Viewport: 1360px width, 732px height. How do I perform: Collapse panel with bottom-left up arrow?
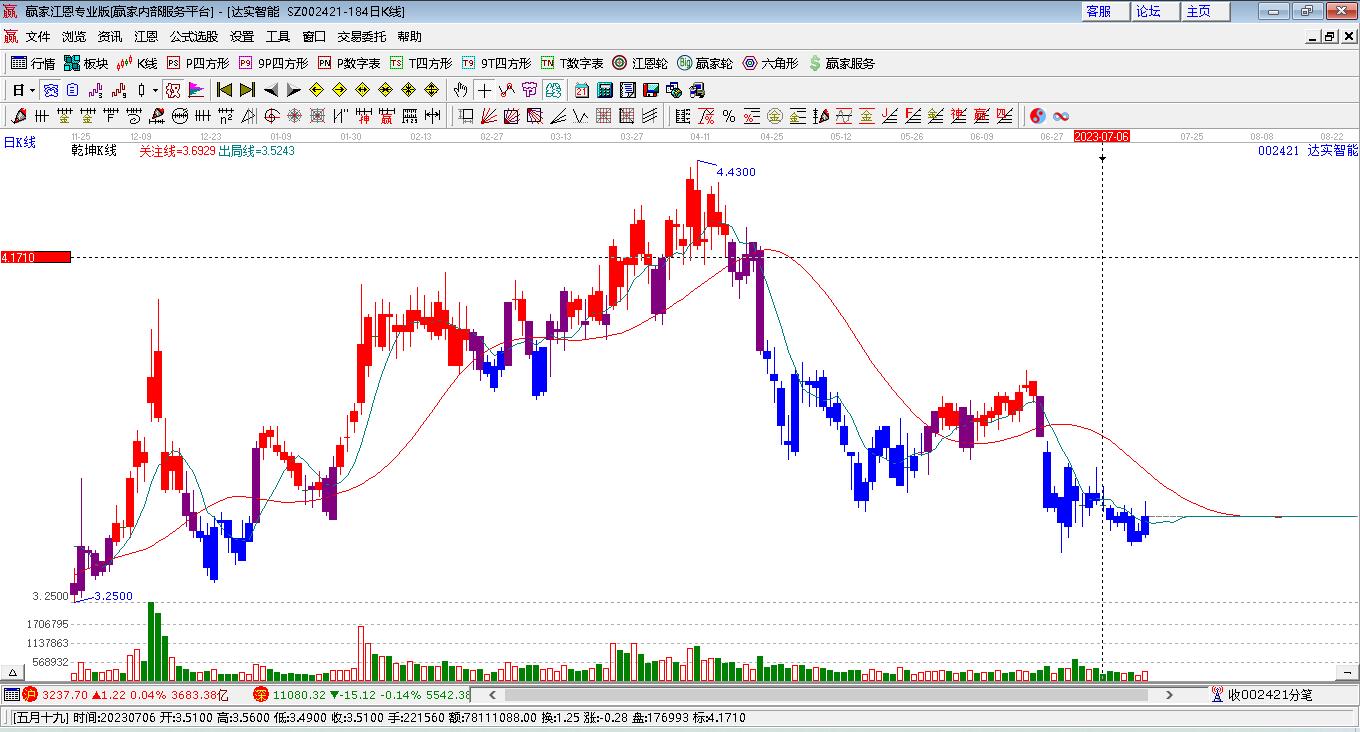click(12, 672)
